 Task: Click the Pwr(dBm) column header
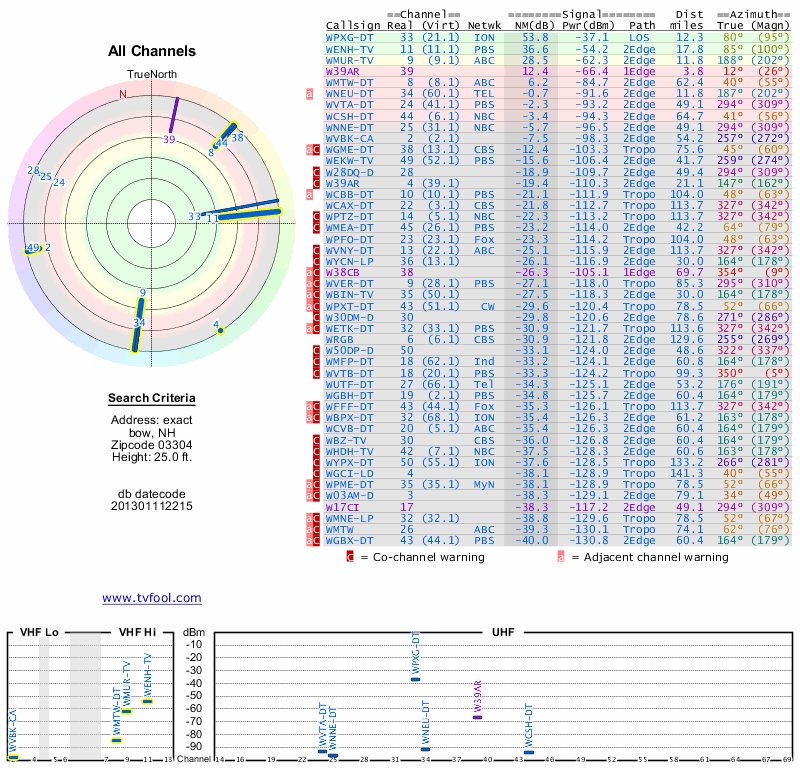[x=588, y=26]
